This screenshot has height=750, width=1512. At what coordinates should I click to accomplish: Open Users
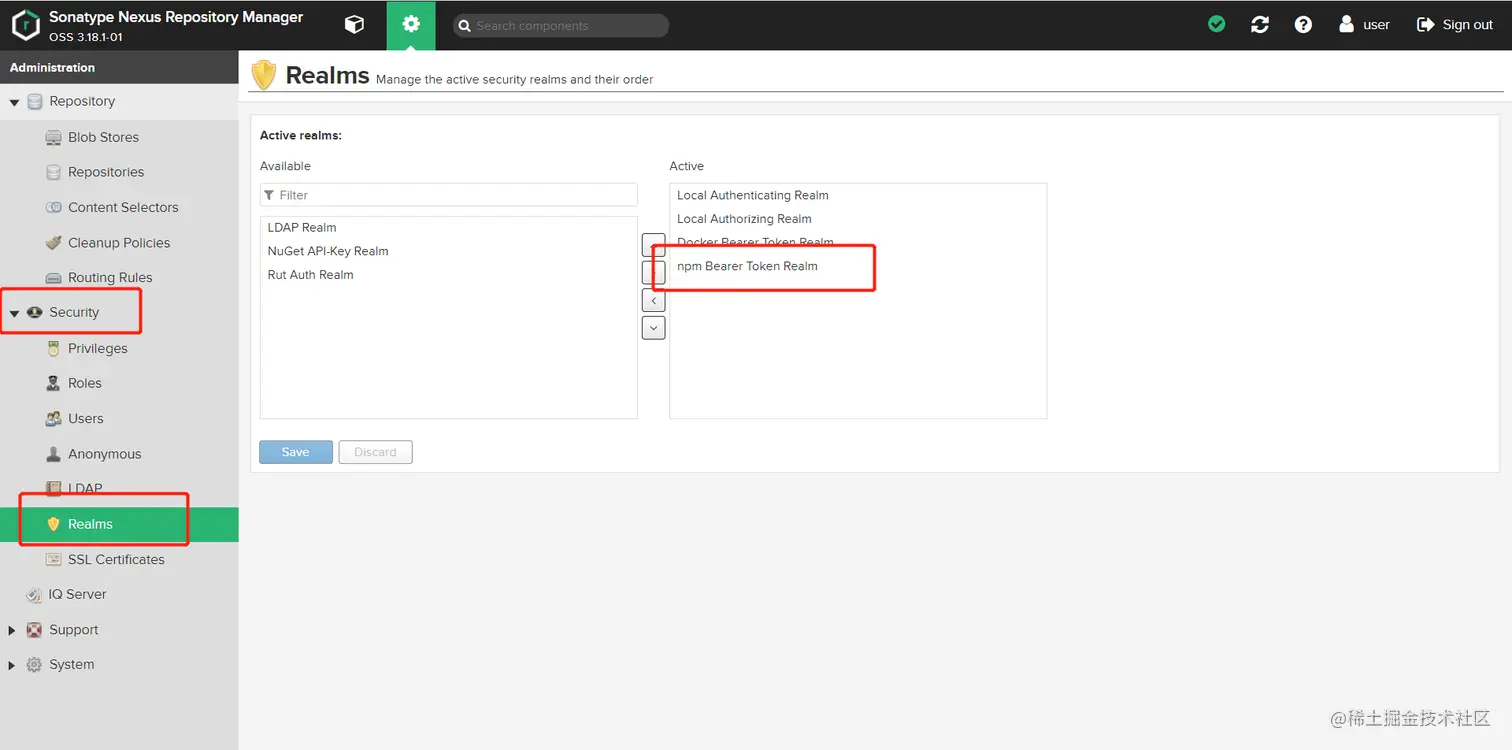[86, 418]
